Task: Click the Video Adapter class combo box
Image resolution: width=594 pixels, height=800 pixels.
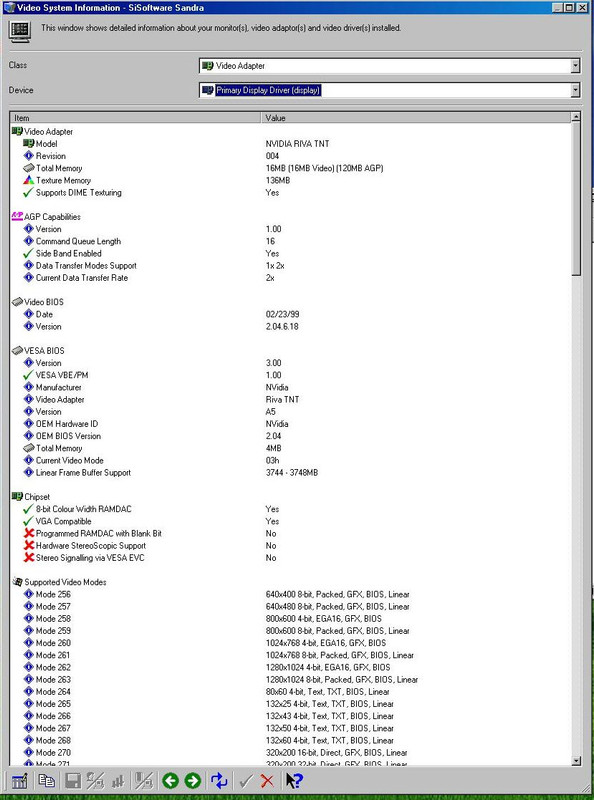Action: coord(389,66)
